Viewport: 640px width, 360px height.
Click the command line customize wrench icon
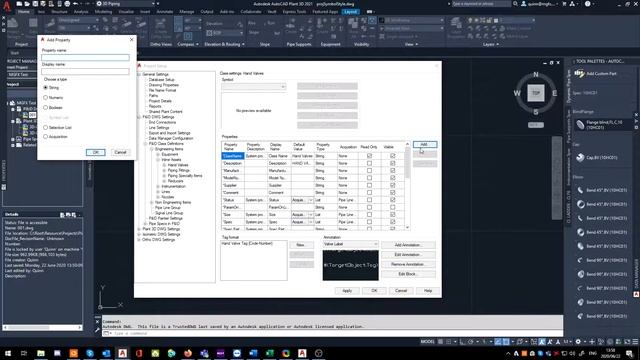pyautogui.click(x=97, y=330)
